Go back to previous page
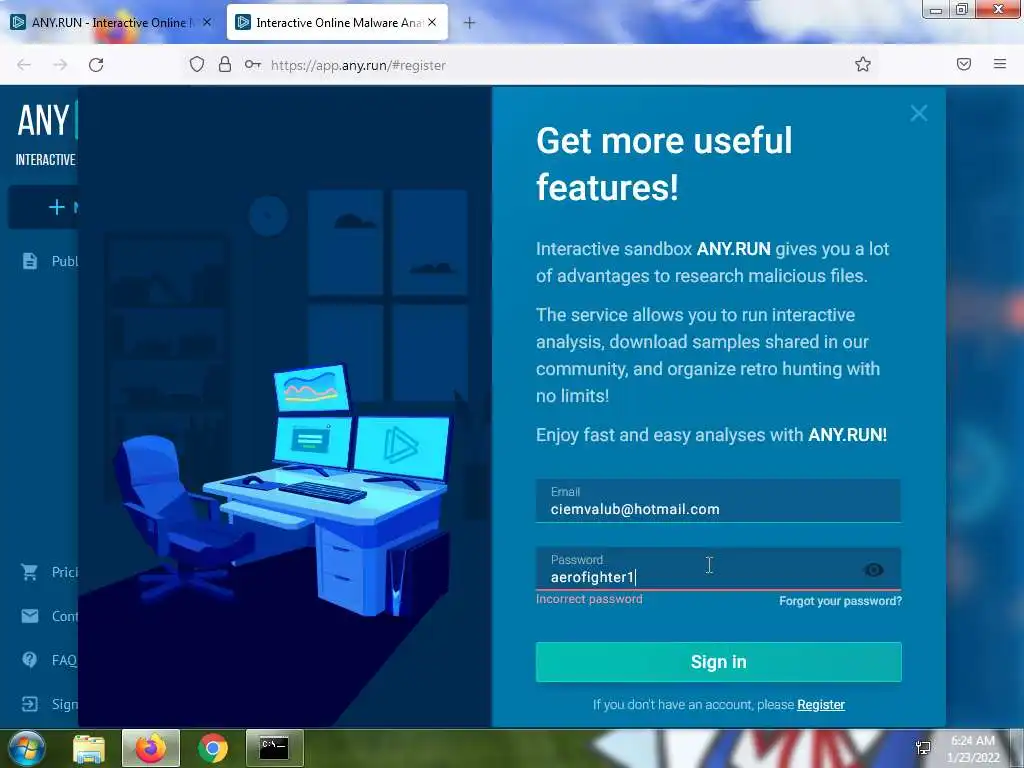 (x=24, y=65)
